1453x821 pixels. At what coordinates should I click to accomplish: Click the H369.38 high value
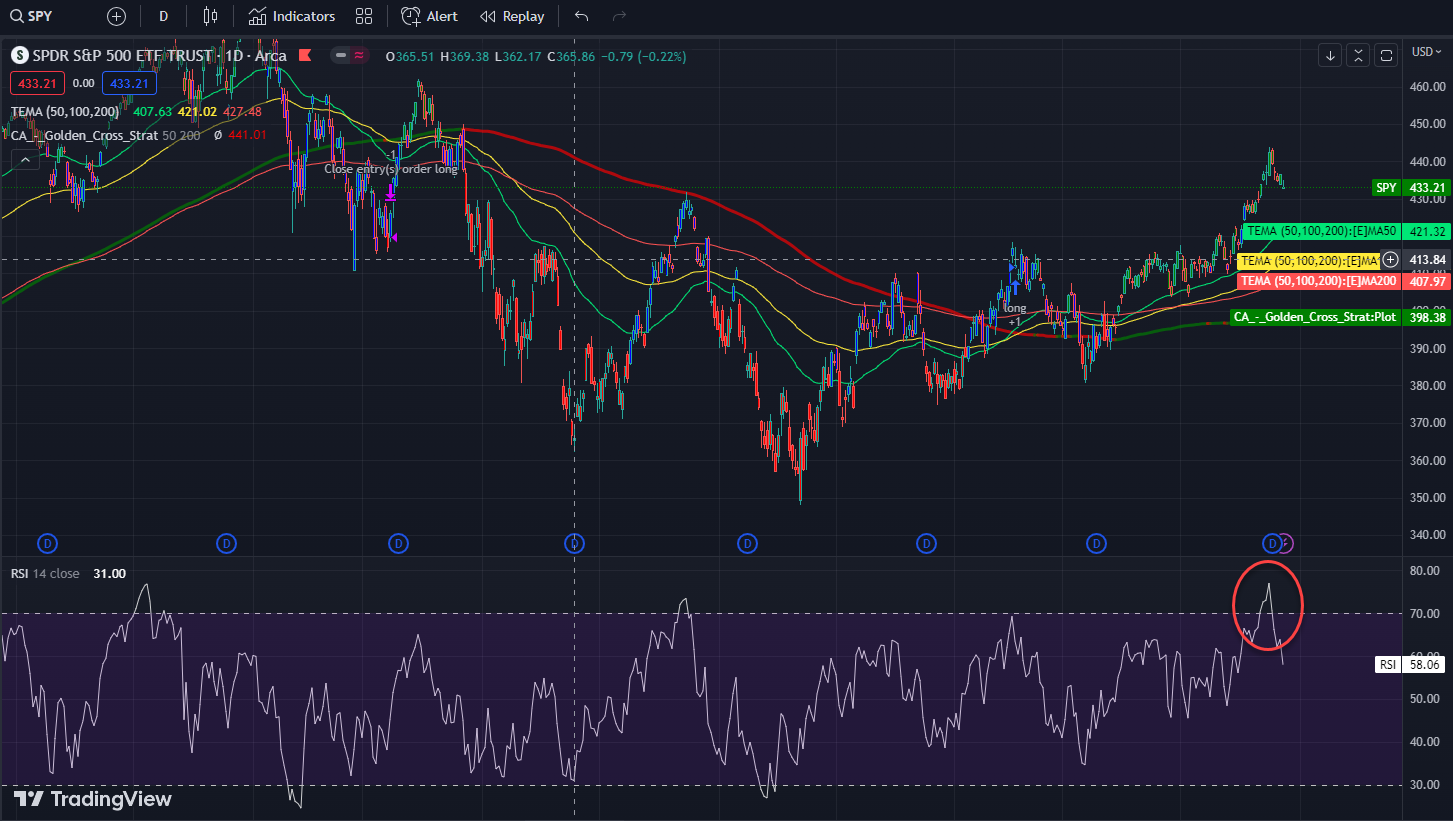463,56
